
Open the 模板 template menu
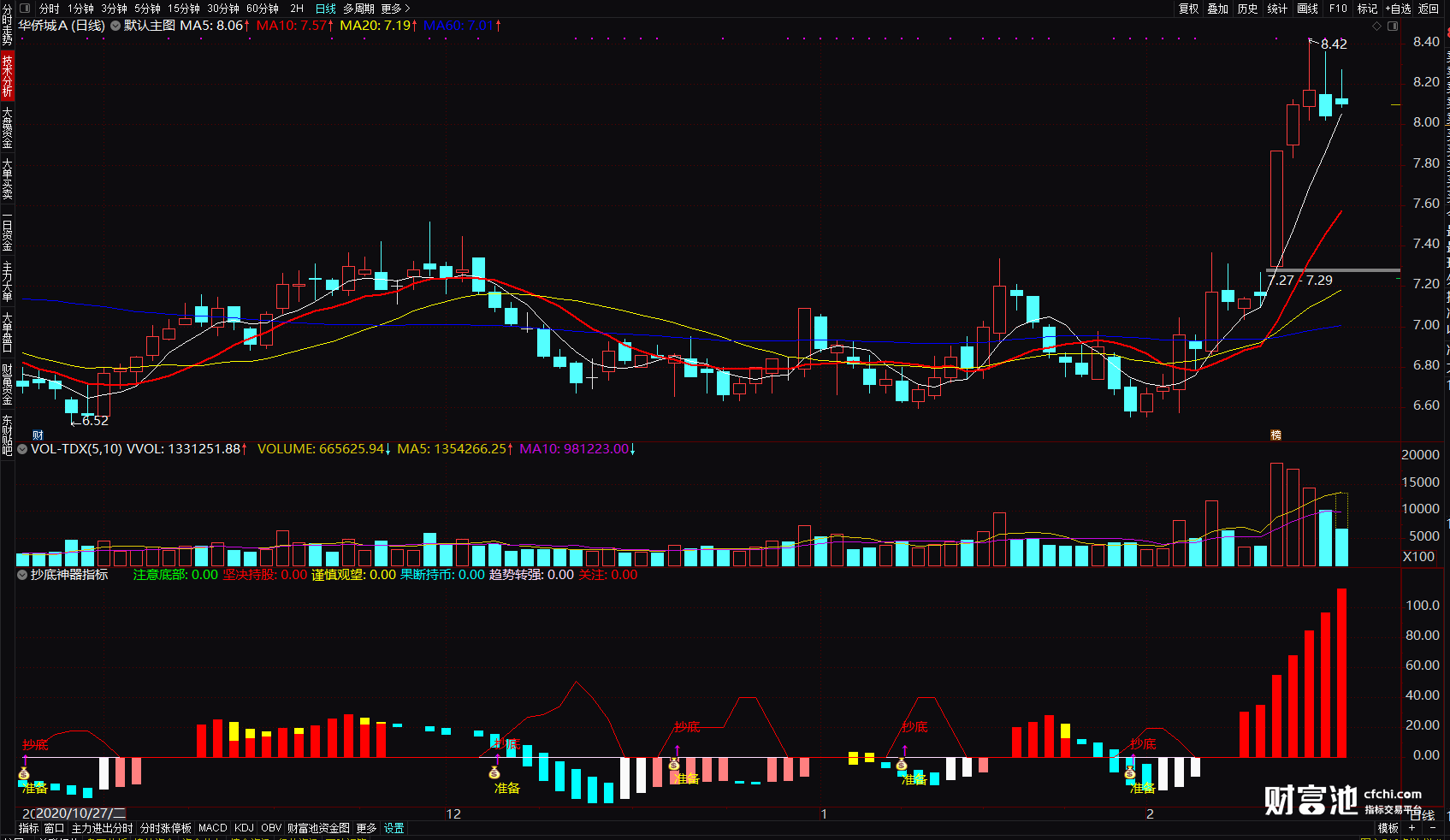[1388, 828]
